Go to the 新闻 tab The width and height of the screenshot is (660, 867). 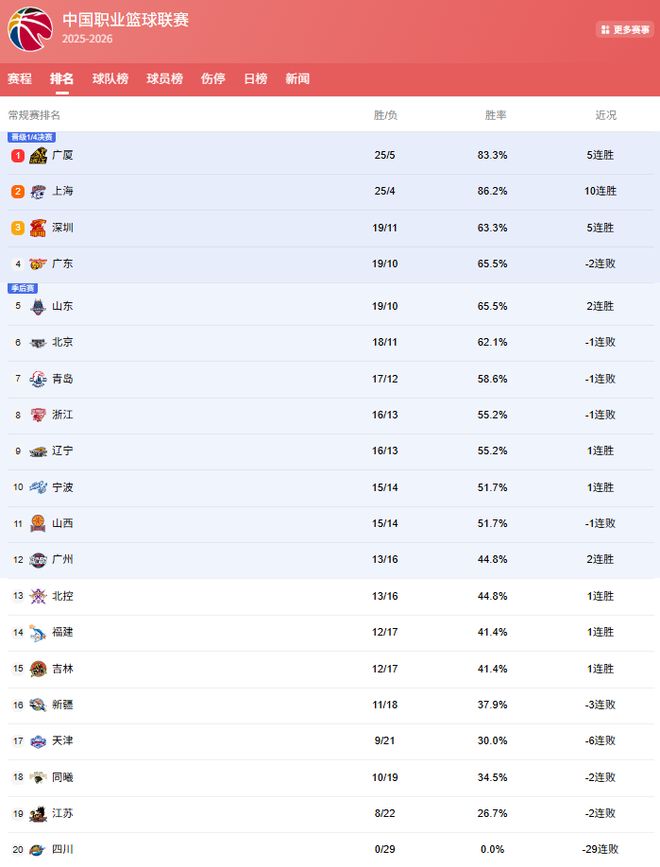tap(297, 79)
